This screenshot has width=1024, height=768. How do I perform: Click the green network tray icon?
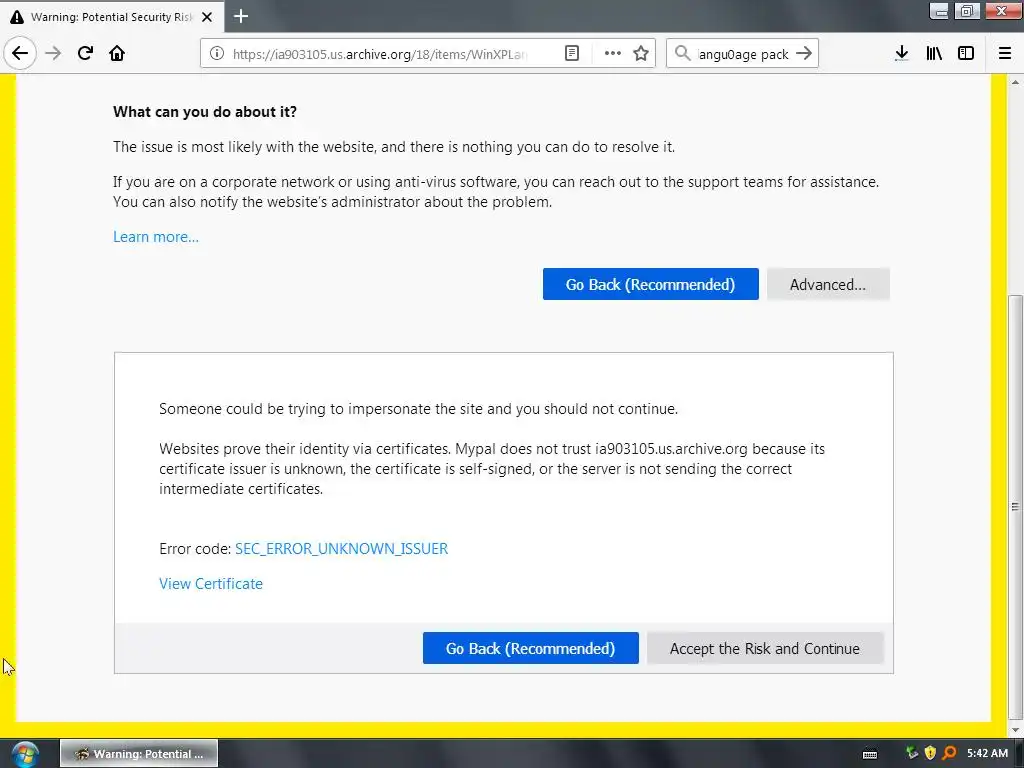(x=912, y=753)
